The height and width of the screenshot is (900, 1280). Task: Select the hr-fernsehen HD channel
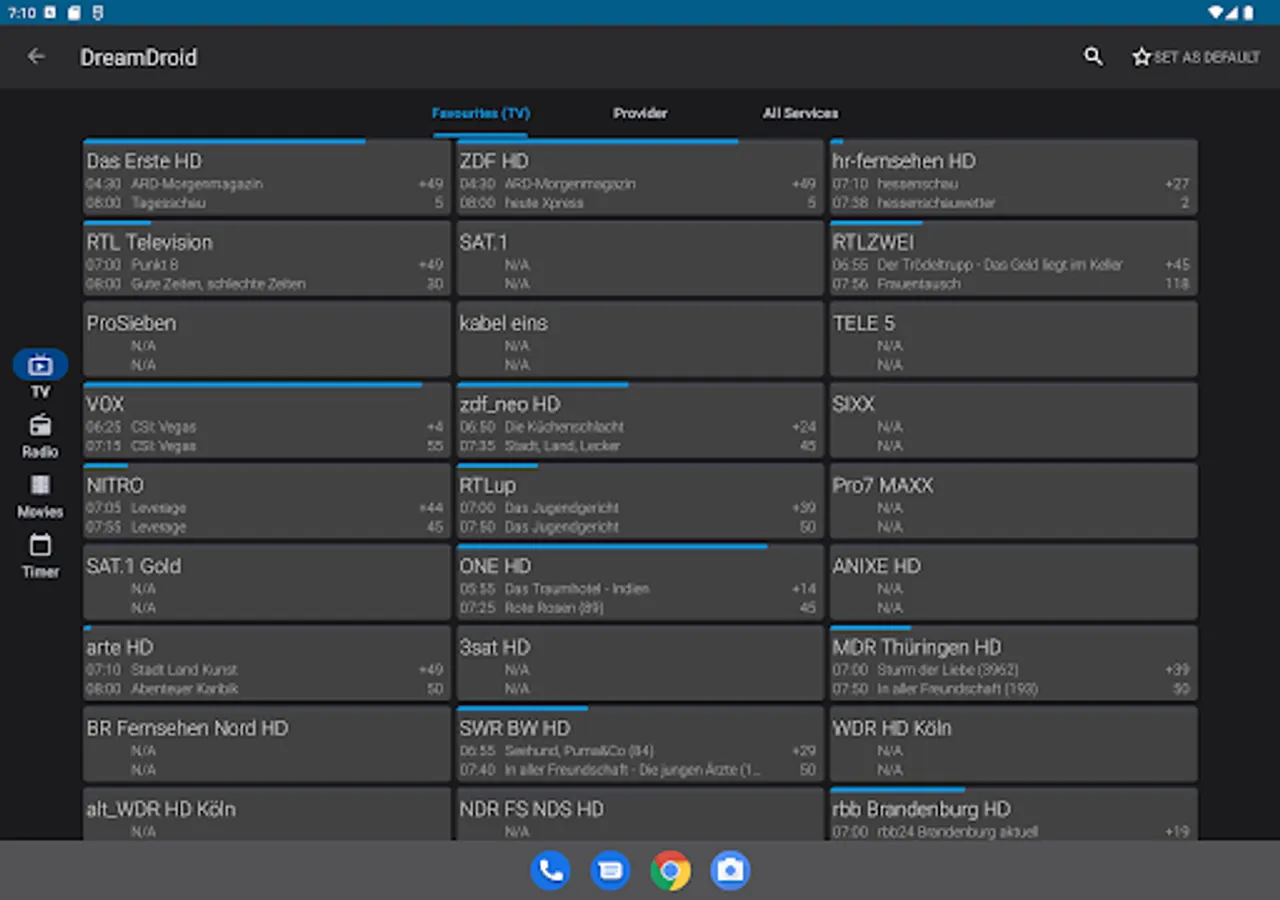(1013, 177)
